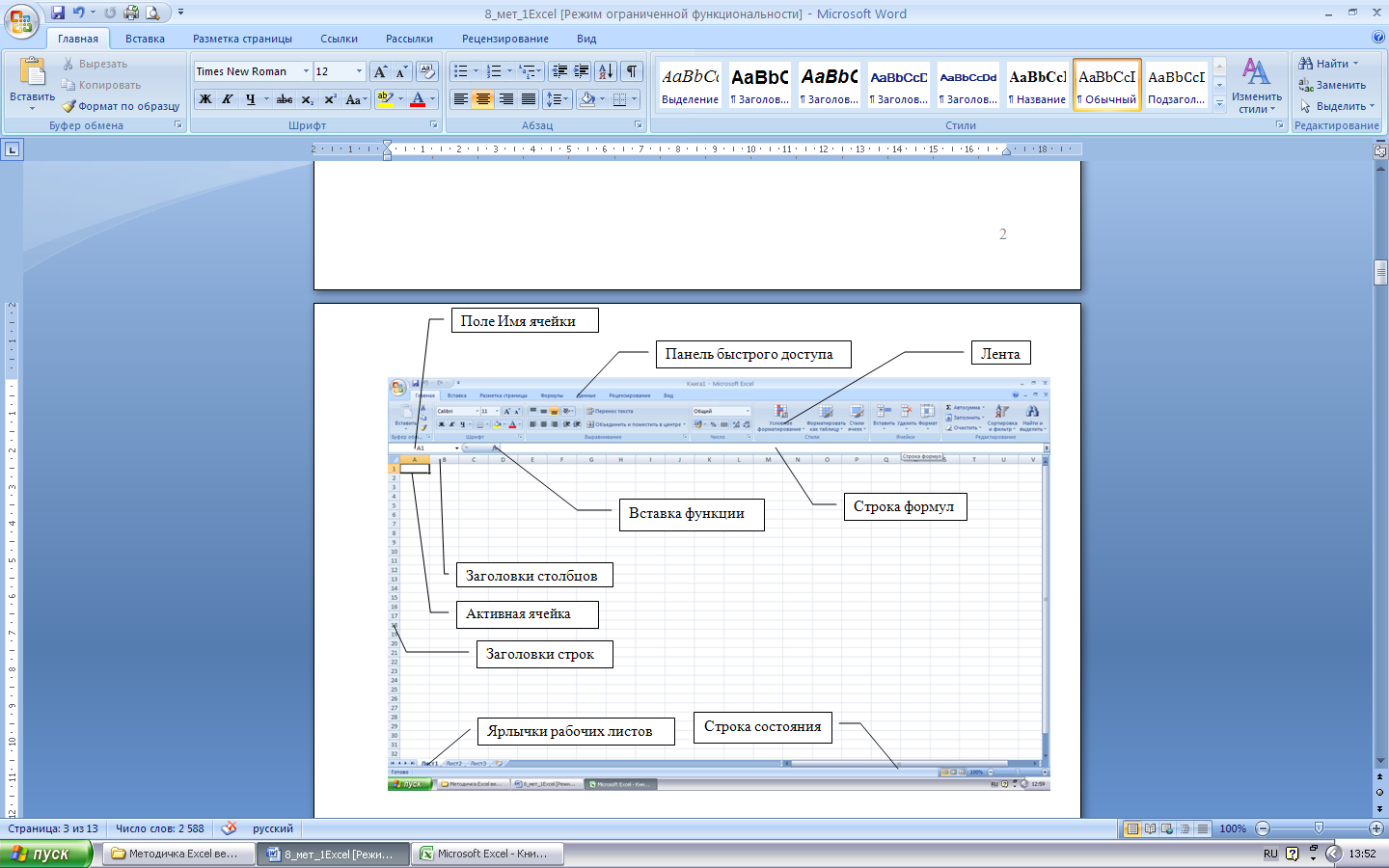
Task: Open the Разметка страницы tab
Action: click(x=242, y=39)
